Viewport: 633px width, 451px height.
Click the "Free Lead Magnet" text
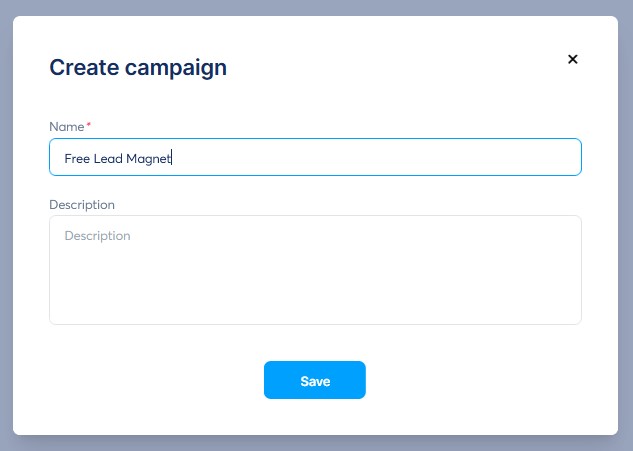117,158
